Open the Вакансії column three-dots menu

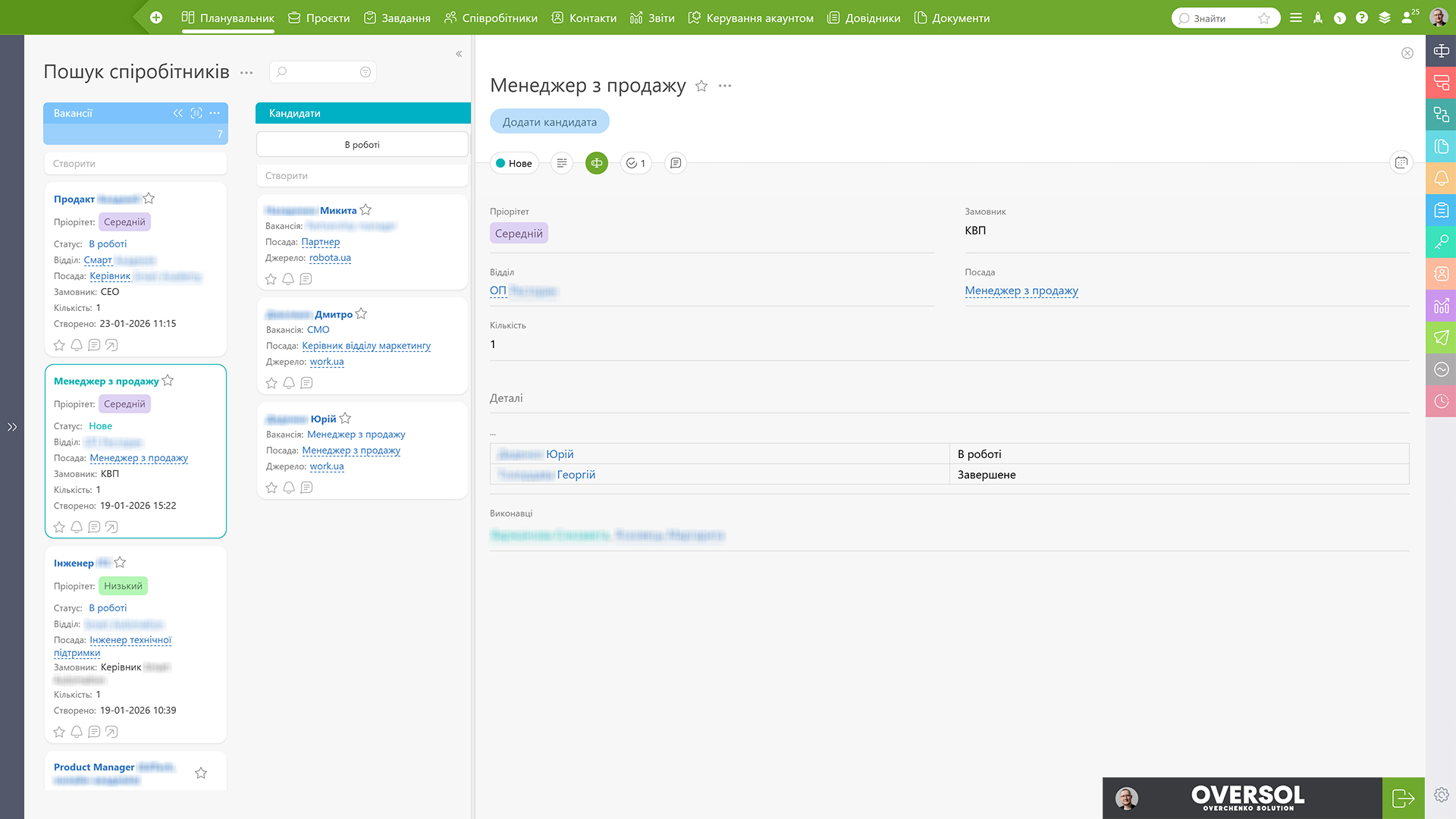coord(215,113)
